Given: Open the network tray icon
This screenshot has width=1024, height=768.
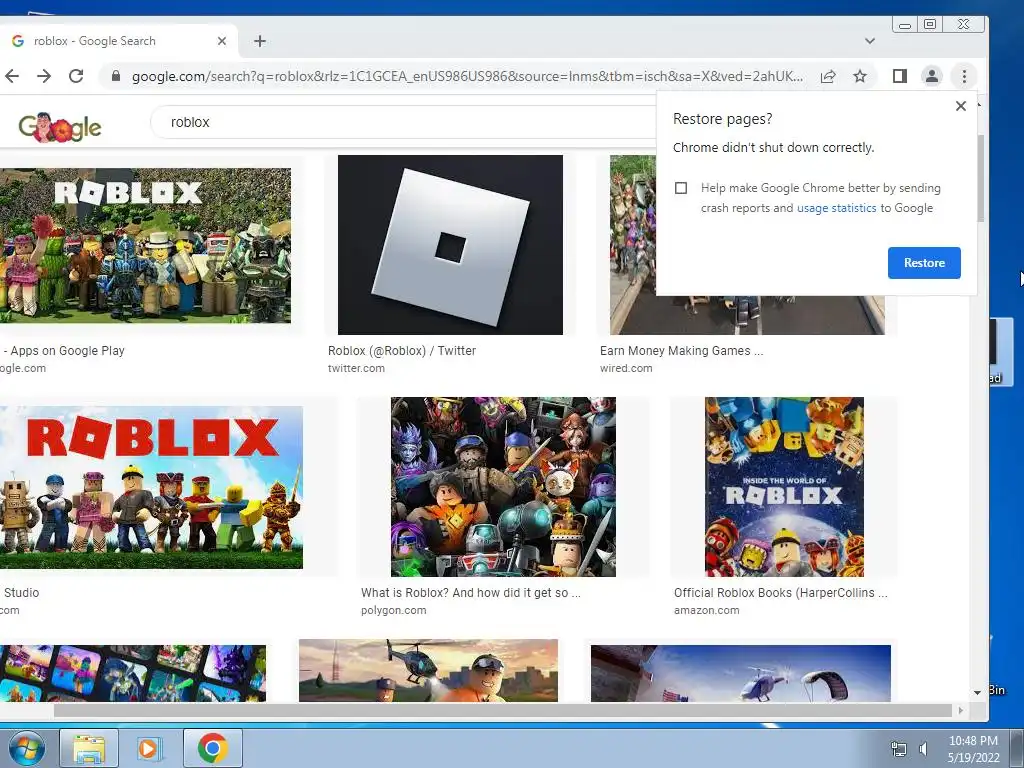Looking at the screenshot, I should point(899,749).
